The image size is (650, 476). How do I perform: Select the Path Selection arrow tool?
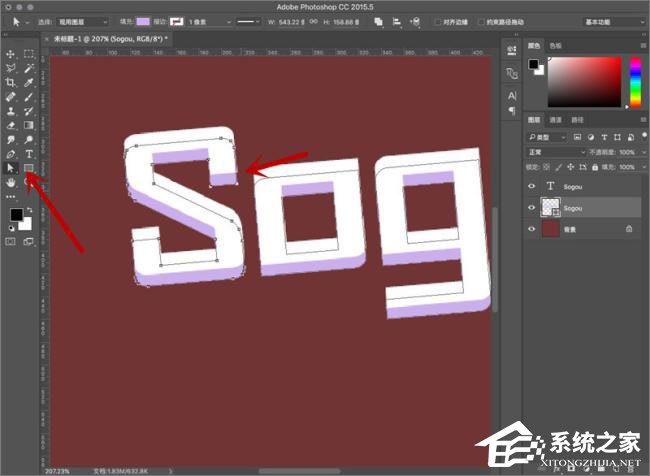11,169
